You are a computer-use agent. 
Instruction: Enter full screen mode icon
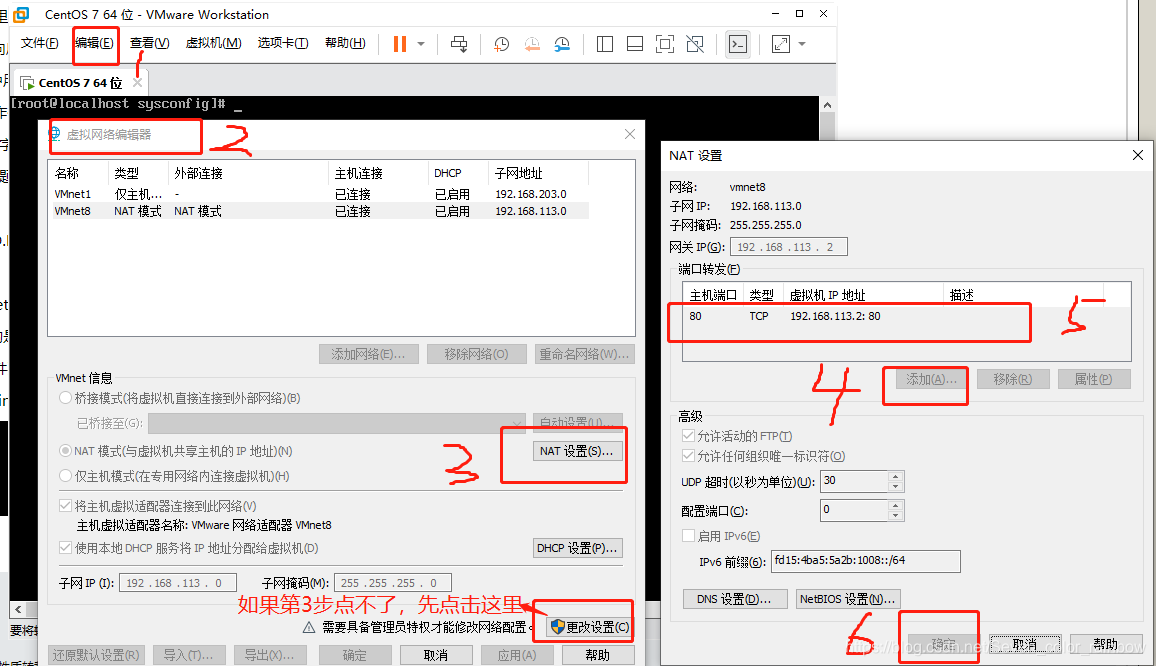(664, 44)
